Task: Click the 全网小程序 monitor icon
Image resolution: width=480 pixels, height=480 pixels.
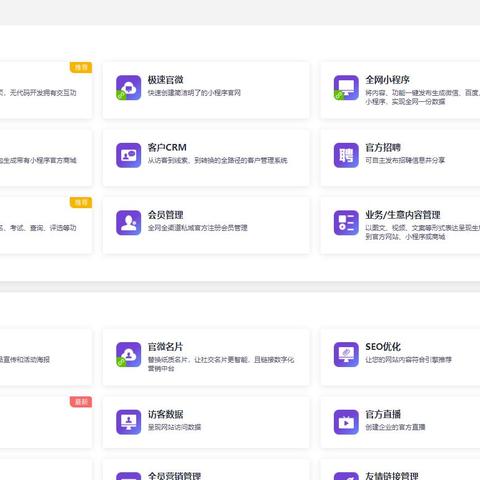Action: [x=346, y=88]
